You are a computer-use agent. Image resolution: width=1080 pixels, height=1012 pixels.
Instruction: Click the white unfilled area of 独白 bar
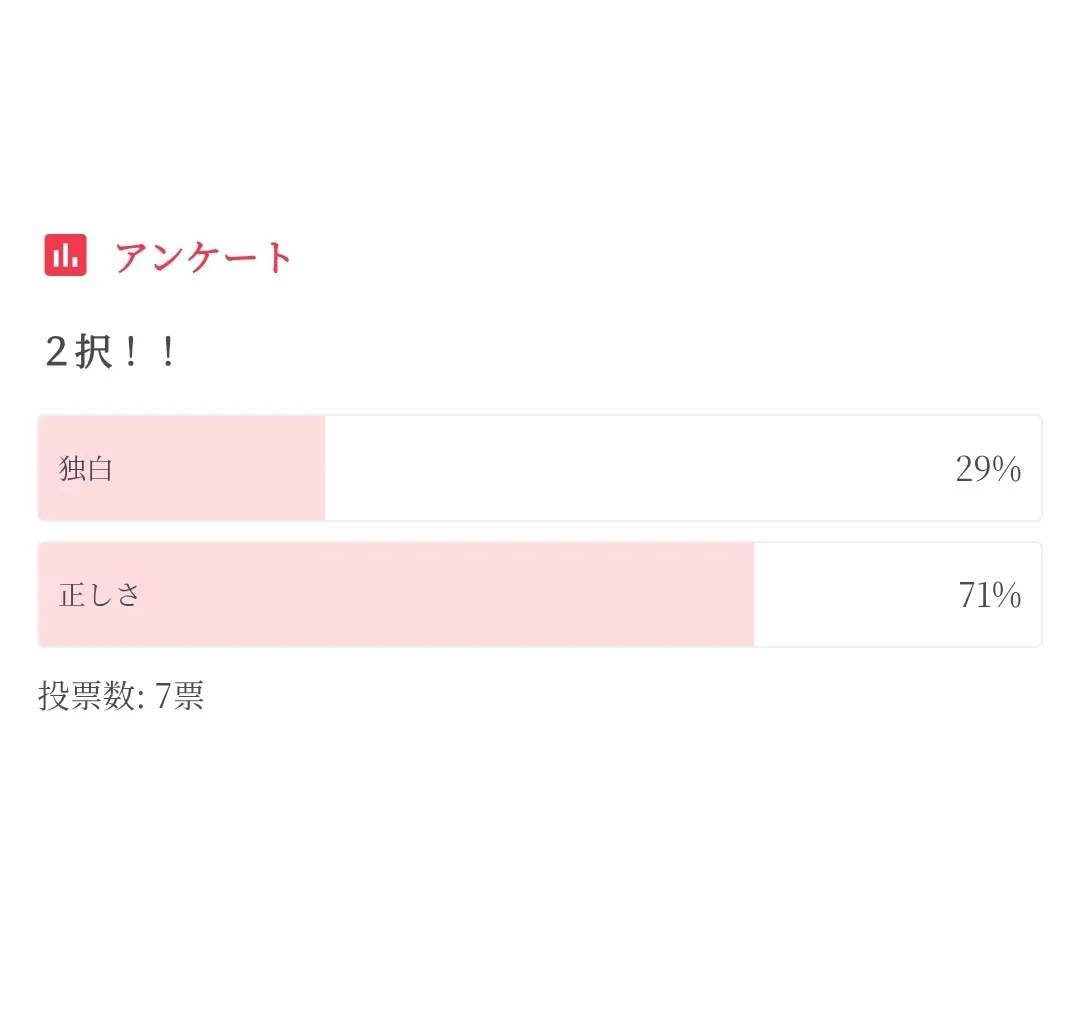pyautogui.click(x=640, y=468)
